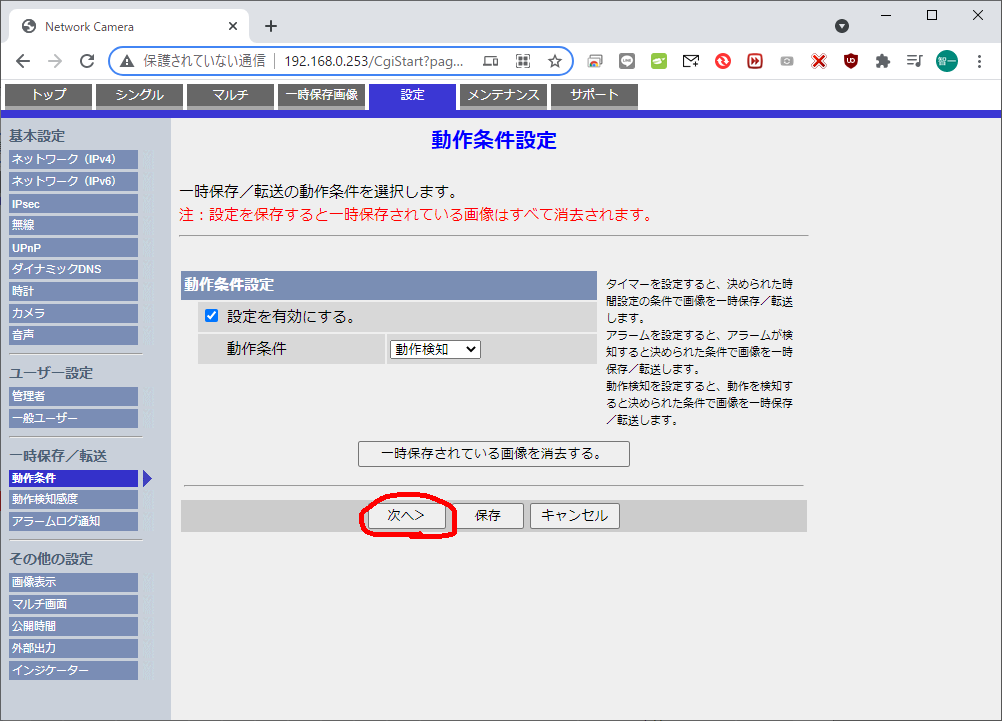
Task: Click the uBlock Origin shield icon
Action: [850, 61]
